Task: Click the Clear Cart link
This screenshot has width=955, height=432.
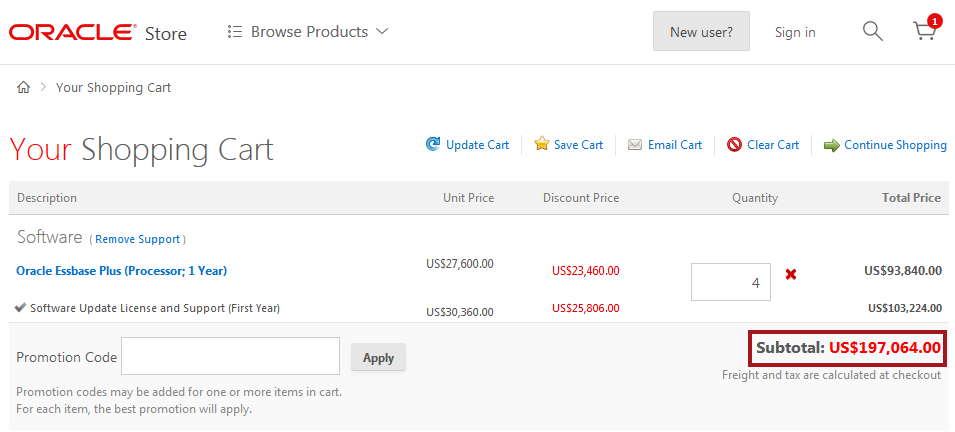Action: coord(772,145)
